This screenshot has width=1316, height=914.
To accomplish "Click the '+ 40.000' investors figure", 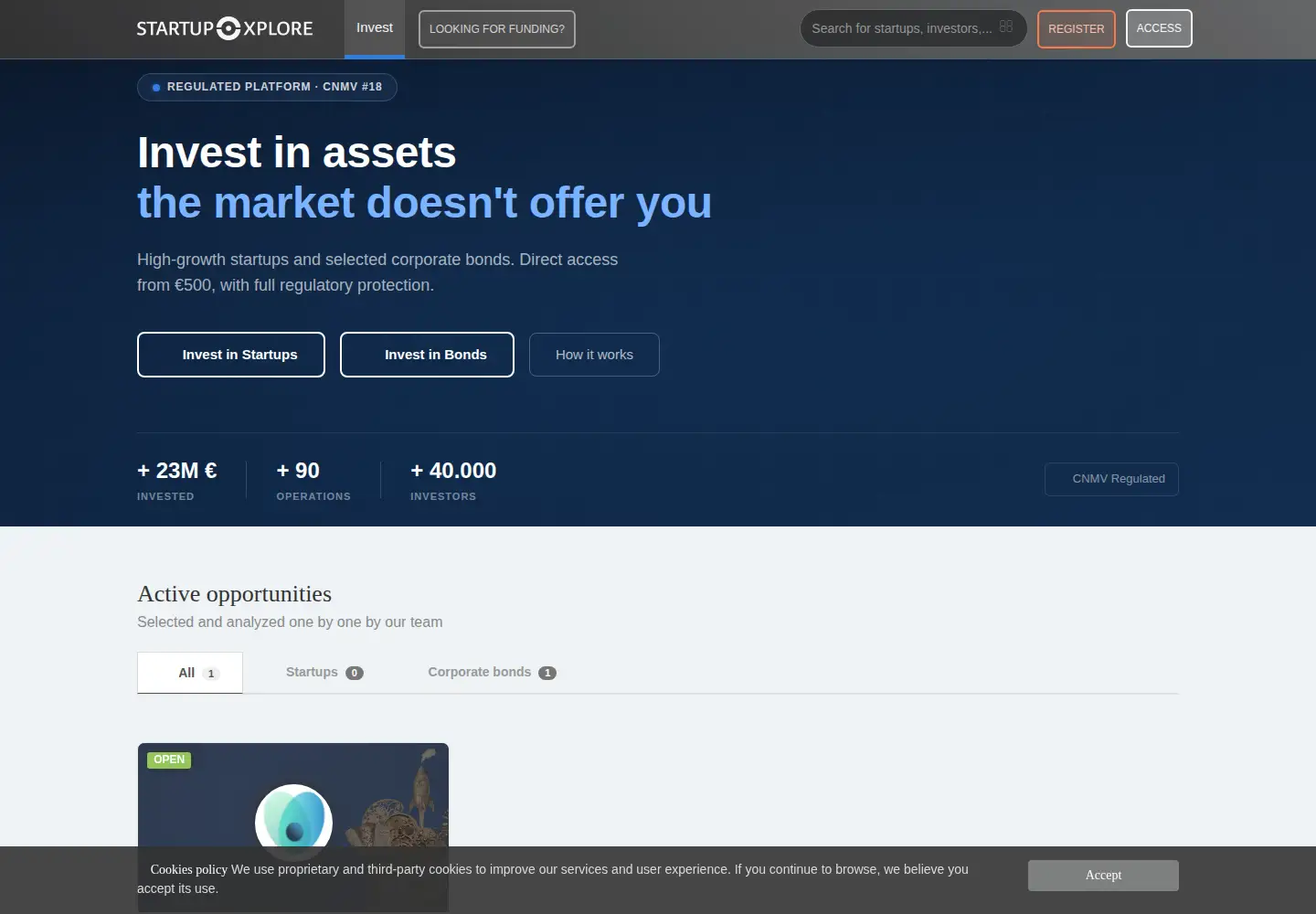I will [453, 471].
